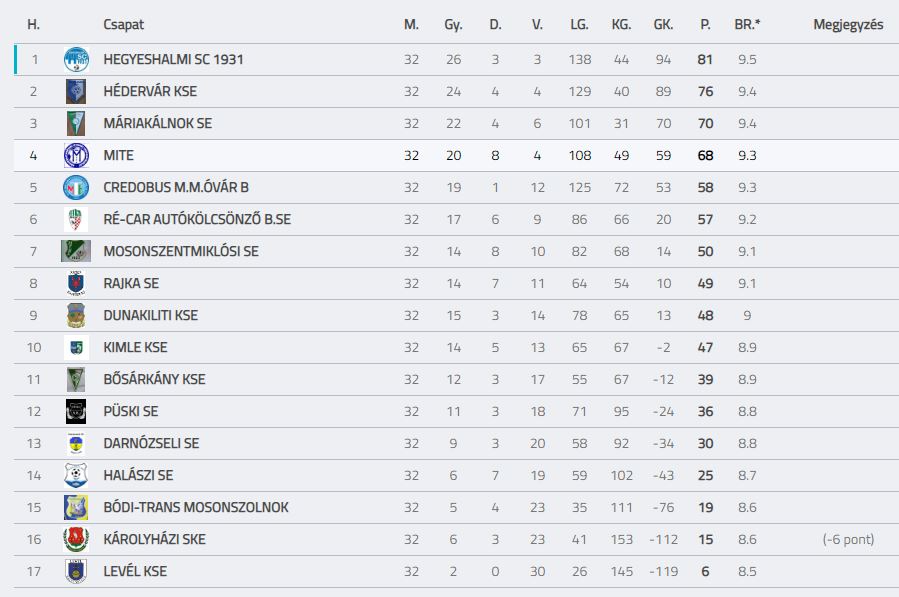Open the Károlyházi SKE red crest
Viewport: 899px width, 597px height.
coord(76,539)
